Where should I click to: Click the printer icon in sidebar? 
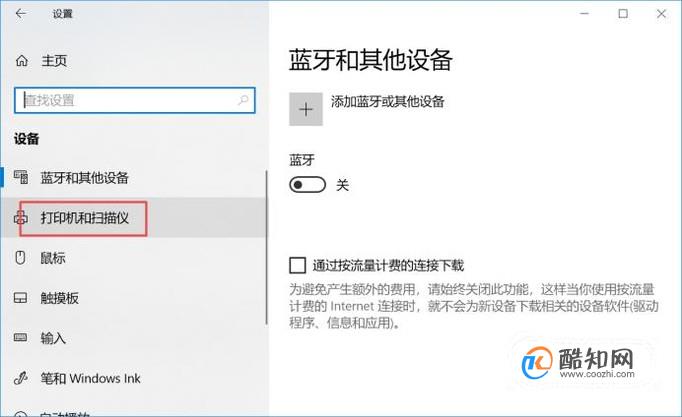click(21, 217)
